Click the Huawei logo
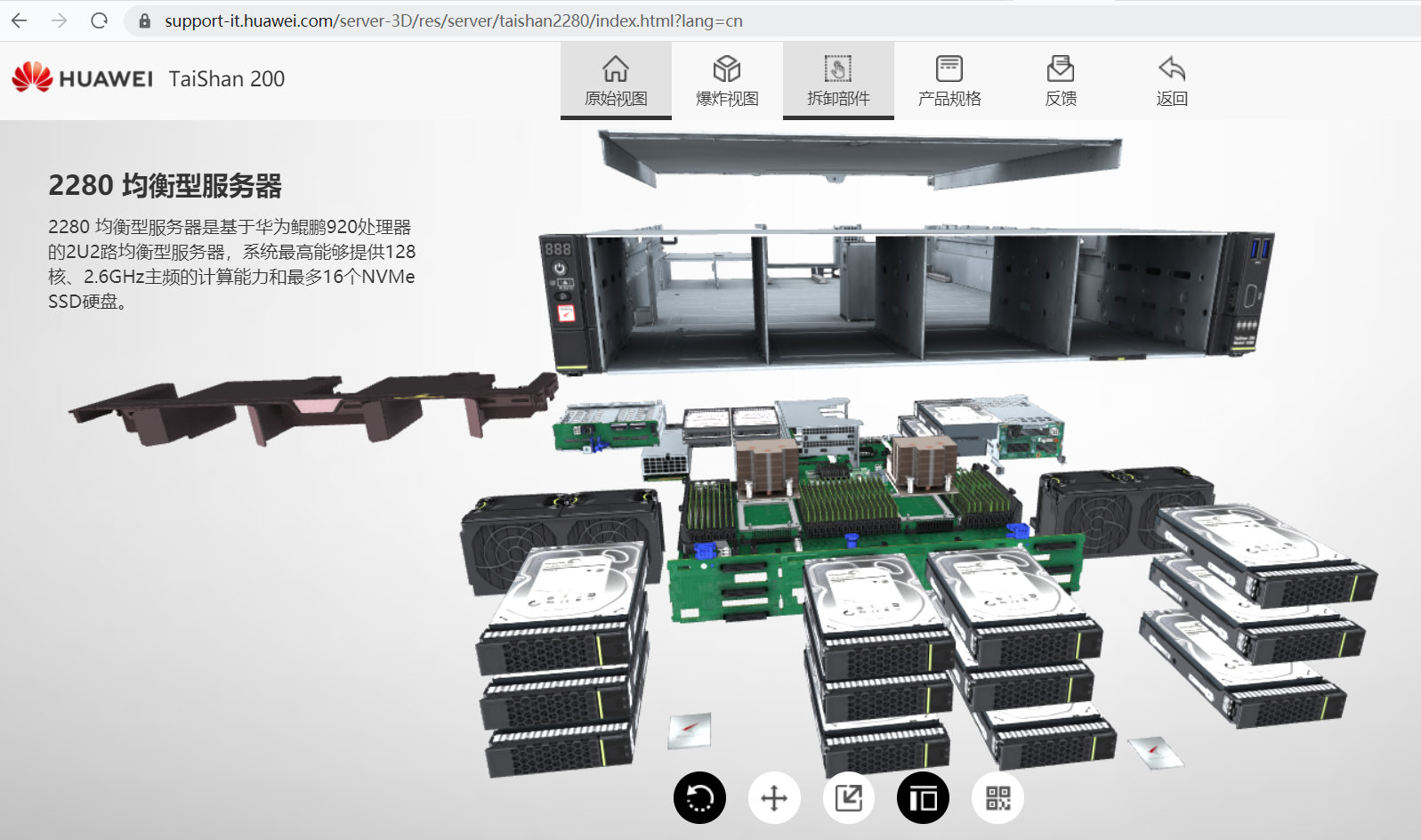 point(82,78)
